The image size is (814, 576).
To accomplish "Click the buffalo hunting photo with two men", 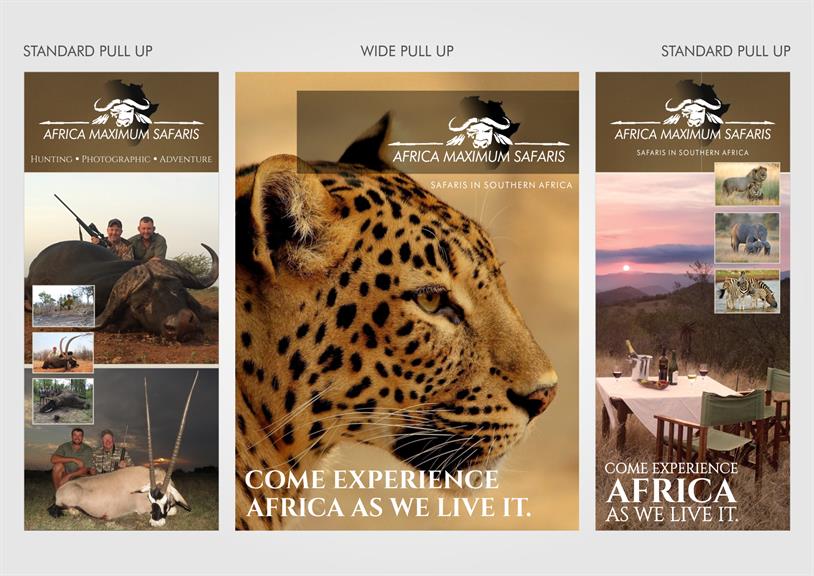I will [121, 268].
